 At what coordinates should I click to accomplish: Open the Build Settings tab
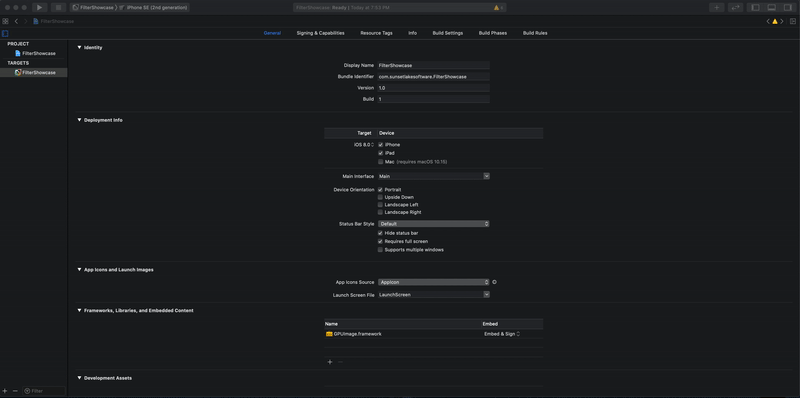tap(447, 33)
